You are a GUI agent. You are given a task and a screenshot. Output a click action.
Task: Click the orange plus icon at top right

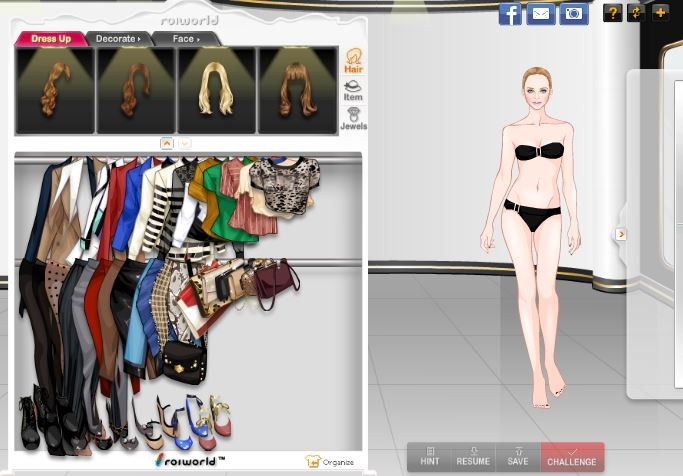[660, 13]
